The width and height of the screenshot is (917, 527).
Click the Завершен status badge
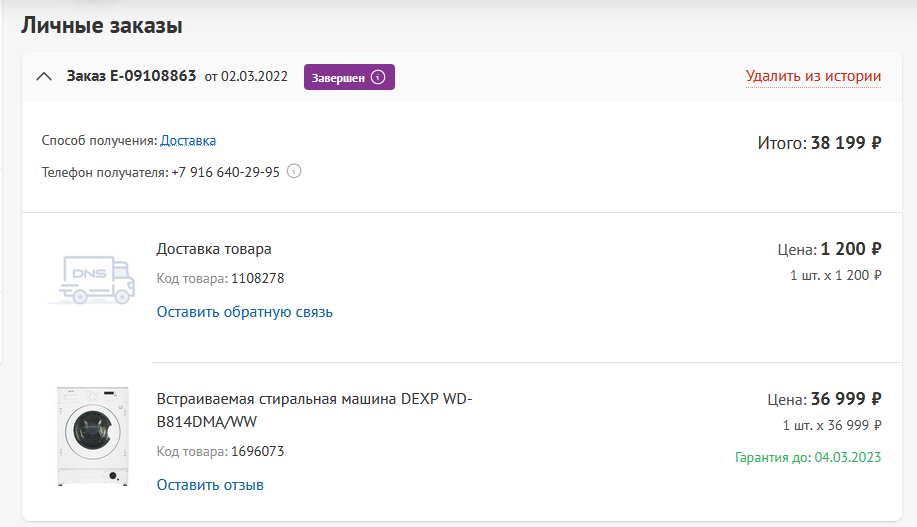pos(349,77)
